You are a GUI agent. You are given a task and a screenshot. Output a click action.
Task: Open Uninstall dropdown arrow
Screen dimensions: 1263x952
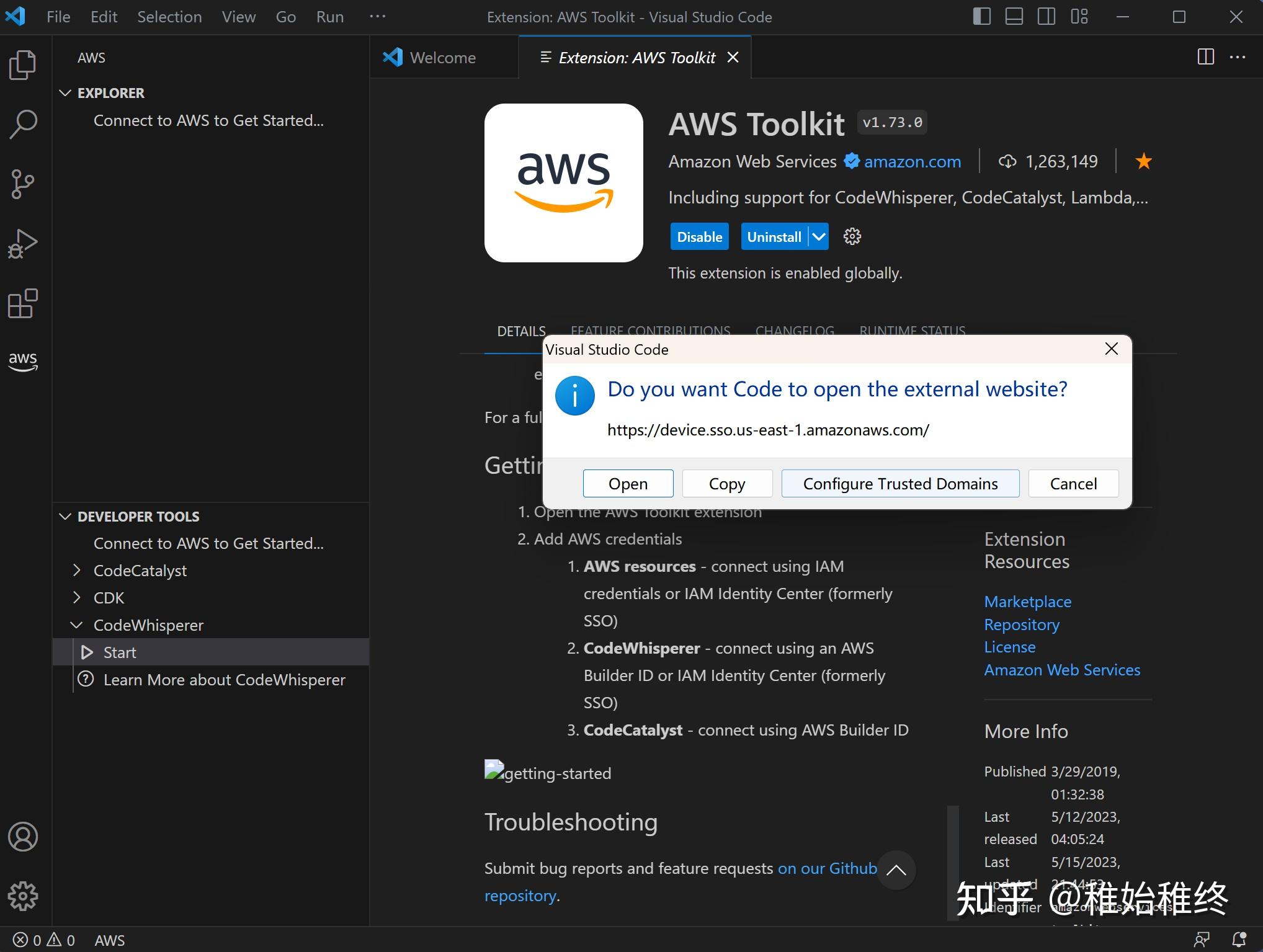[x=819, y=236]
